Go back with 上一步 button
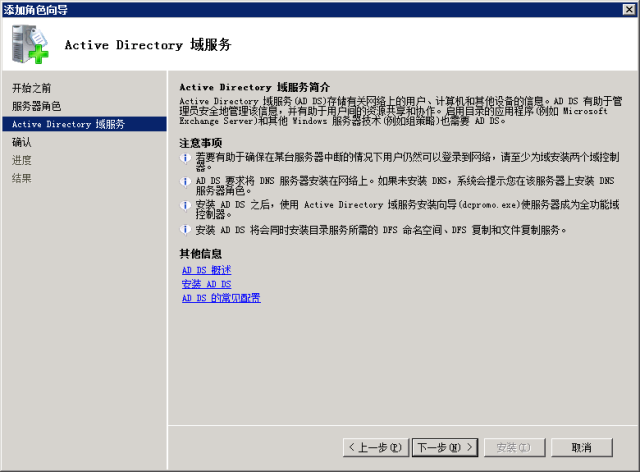The image size is (640, 472). [x=376, y=448]
